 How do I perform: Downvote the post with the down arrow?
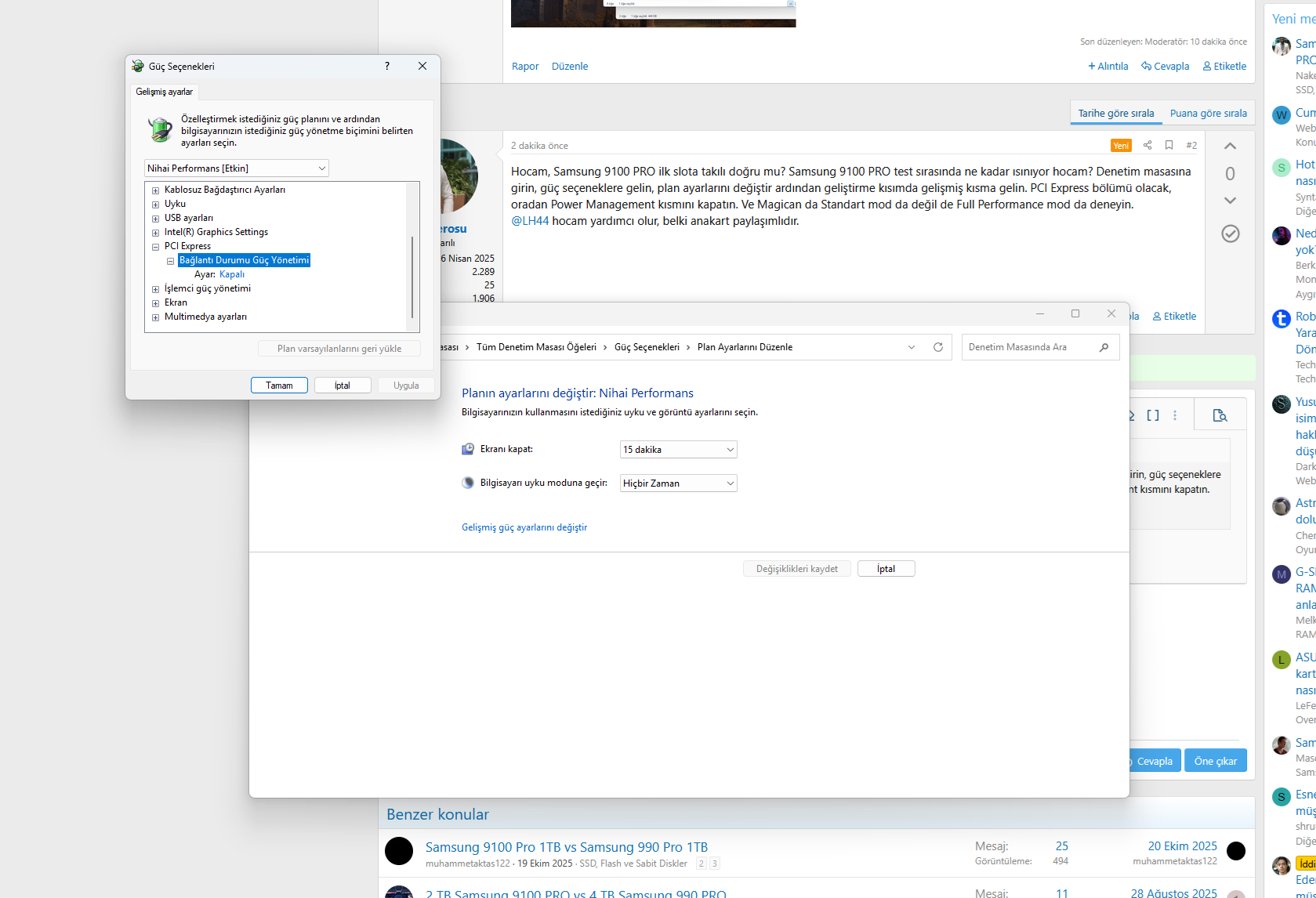(x=1230, y=201)
